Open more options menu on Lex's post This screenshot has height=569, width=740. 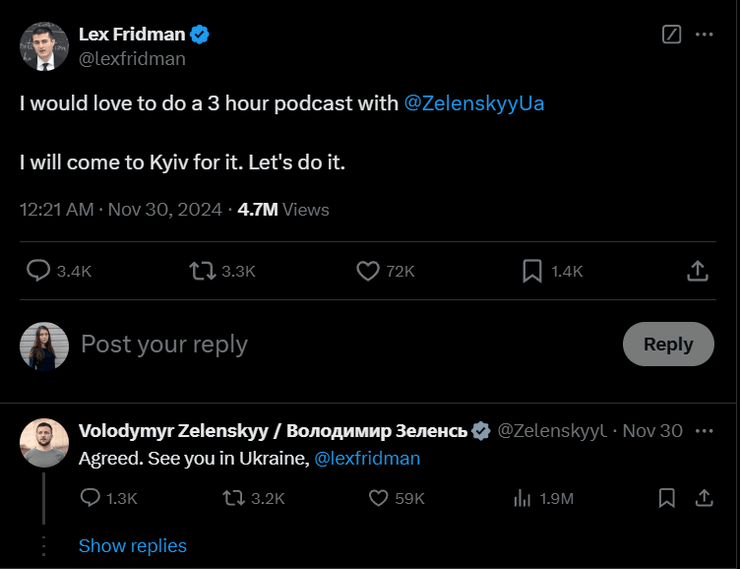tap(704, 34)
